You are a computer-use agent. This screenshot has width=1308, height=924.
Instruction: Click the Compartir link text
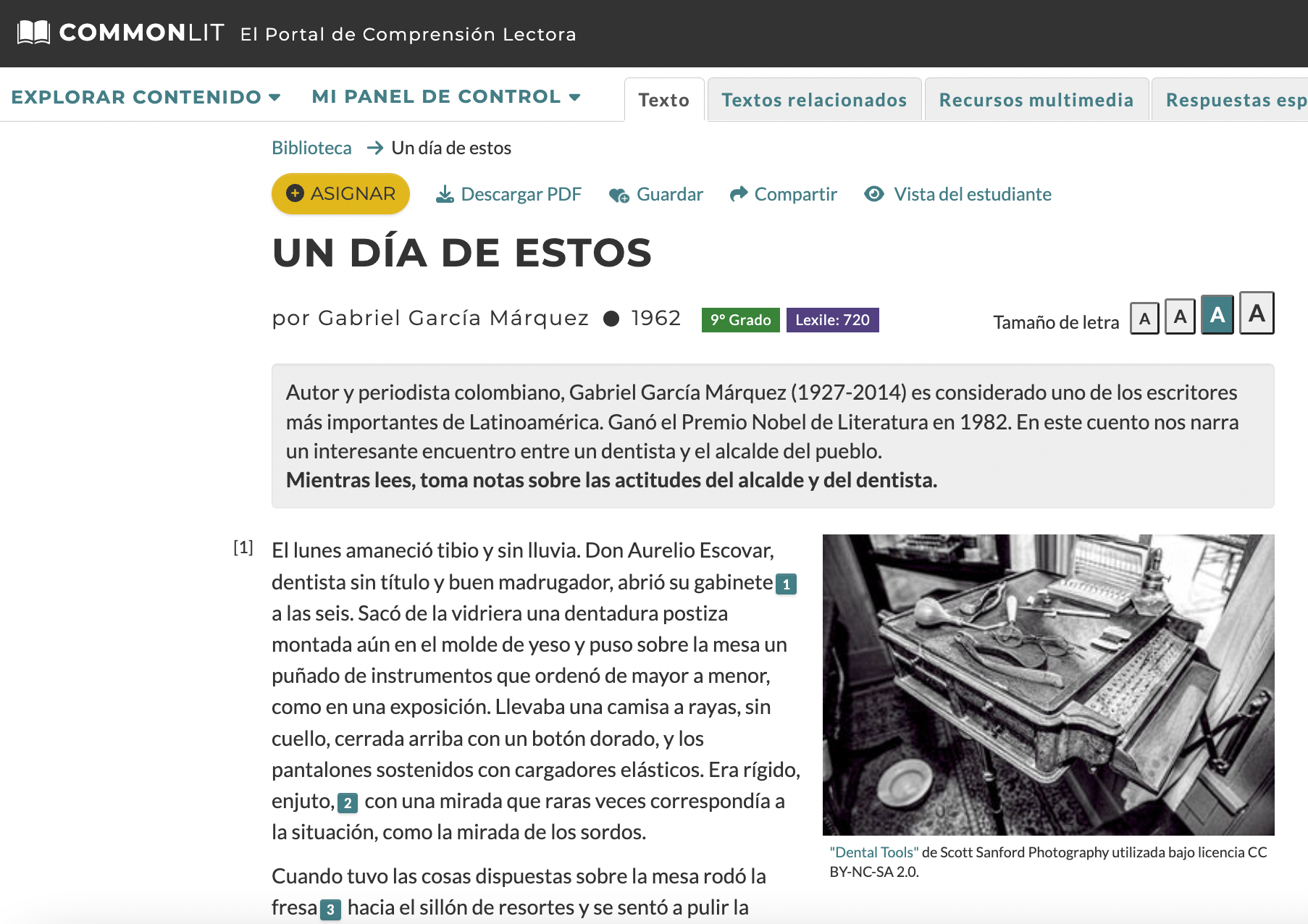pyautogui.click(x=796, y=194)
